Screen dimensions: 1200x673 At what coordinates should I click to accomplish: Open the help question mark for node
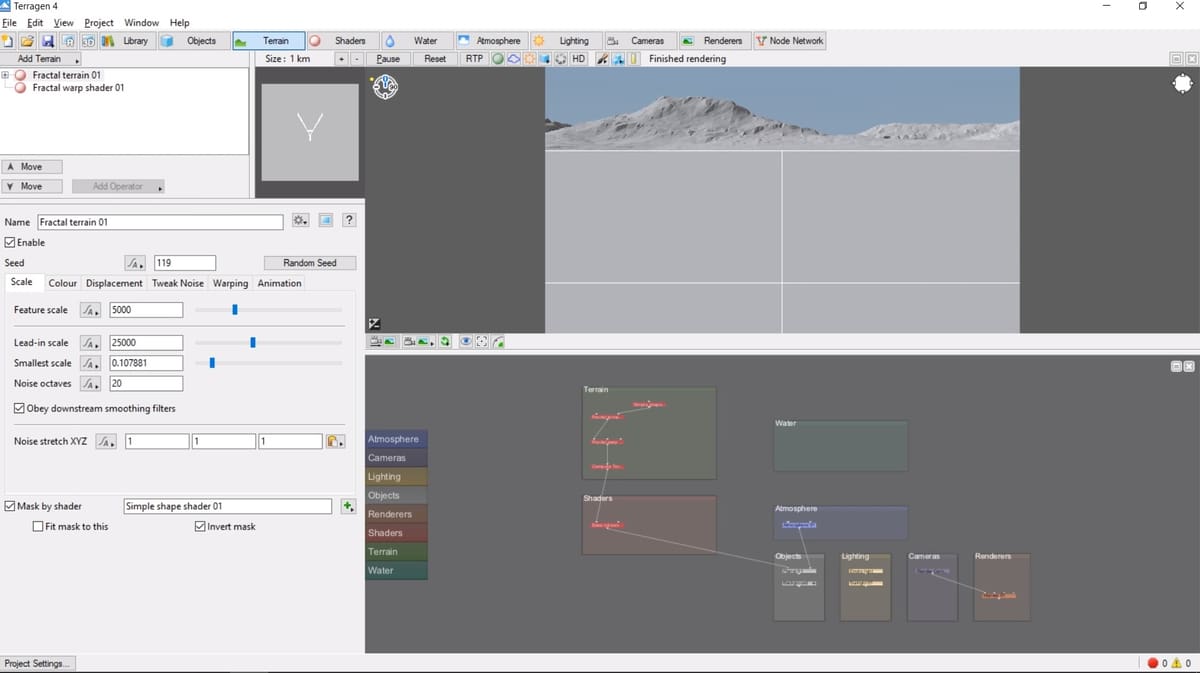tap(349, 220)
